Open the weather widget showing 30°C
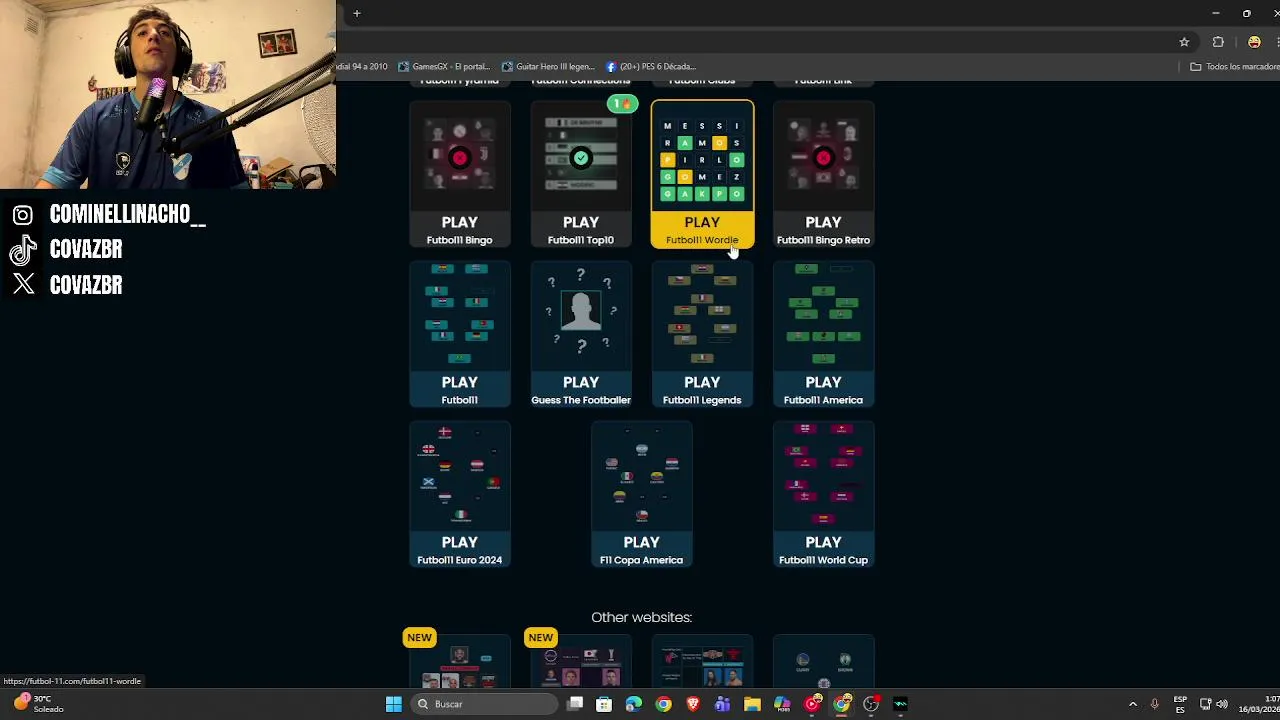 click(x=40, y=704)
